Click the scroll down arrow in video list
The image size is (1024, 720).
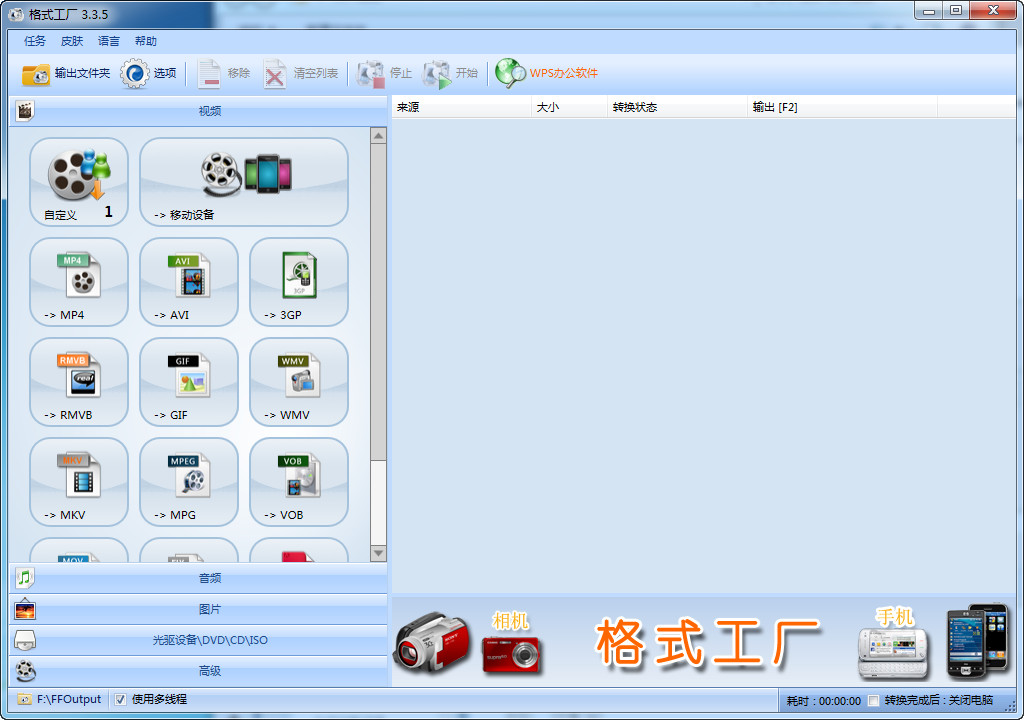[378, 553]
